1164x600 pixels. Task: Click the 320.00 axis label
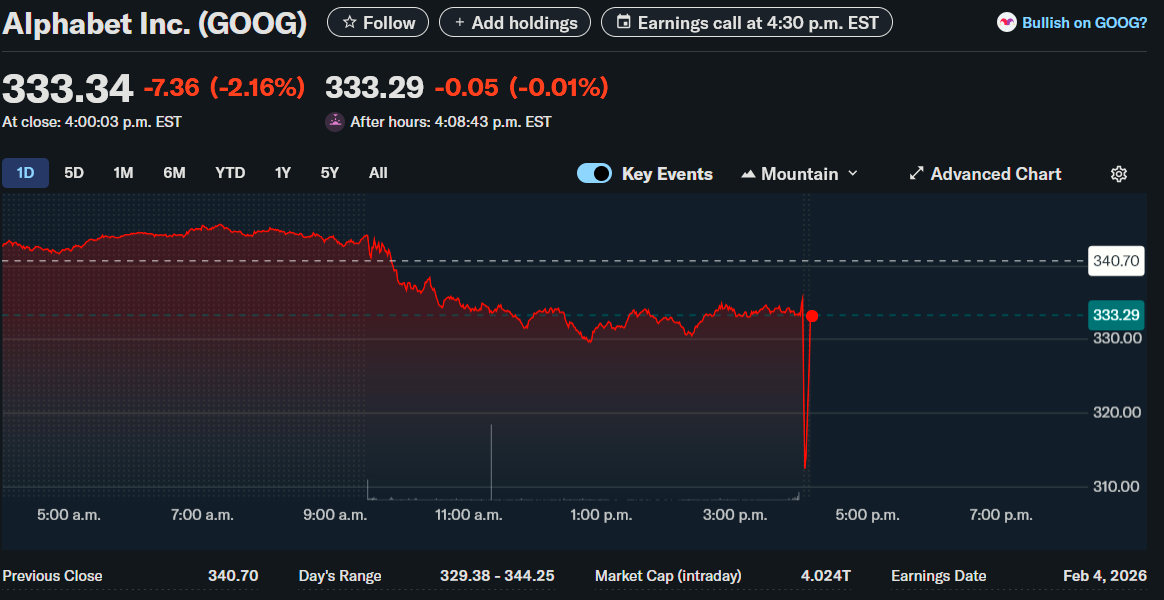pos(1116,413)
